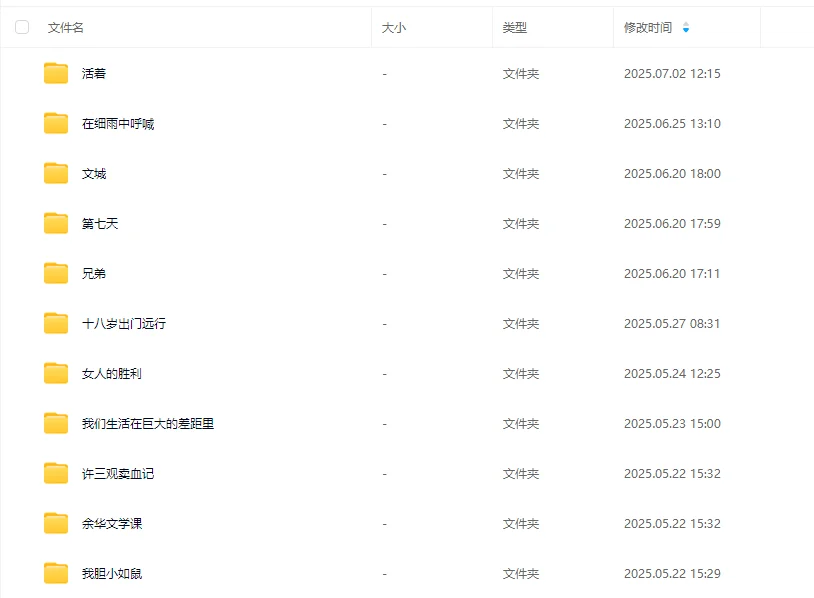
Task: Click the date 2025.05.24 12:25
Action: [672, 374]
